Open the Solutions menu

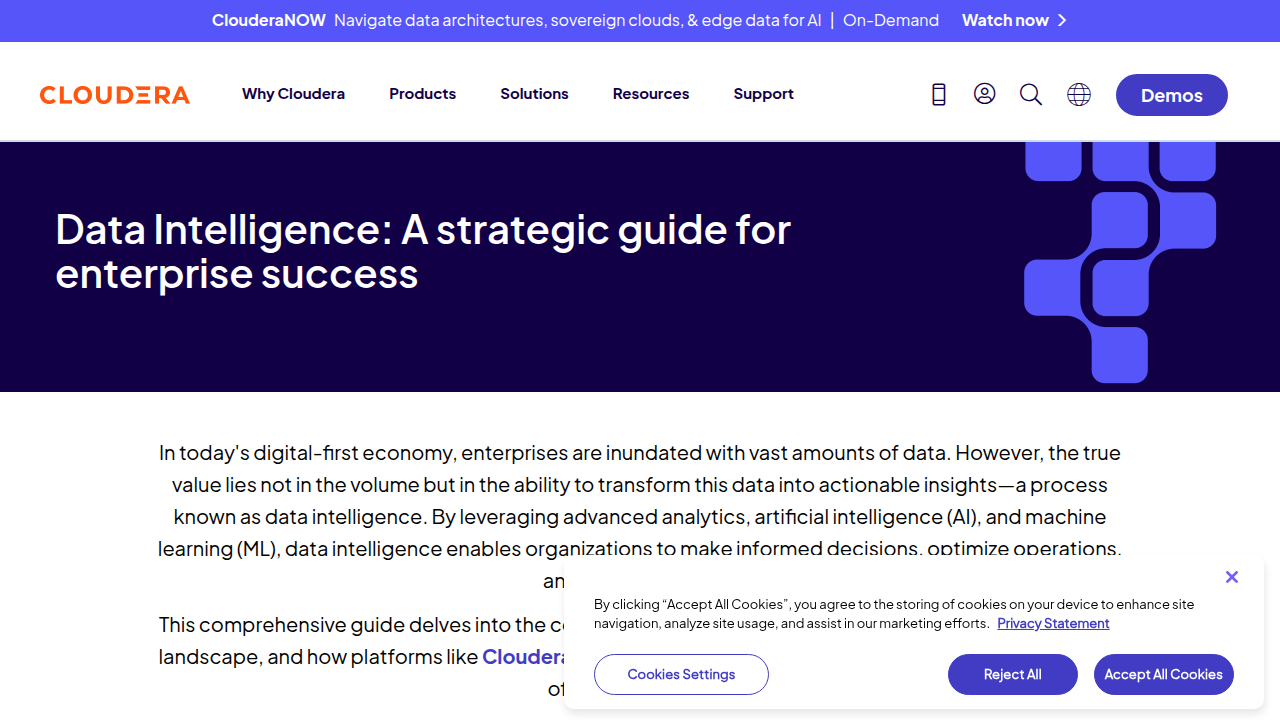point(534,94)
